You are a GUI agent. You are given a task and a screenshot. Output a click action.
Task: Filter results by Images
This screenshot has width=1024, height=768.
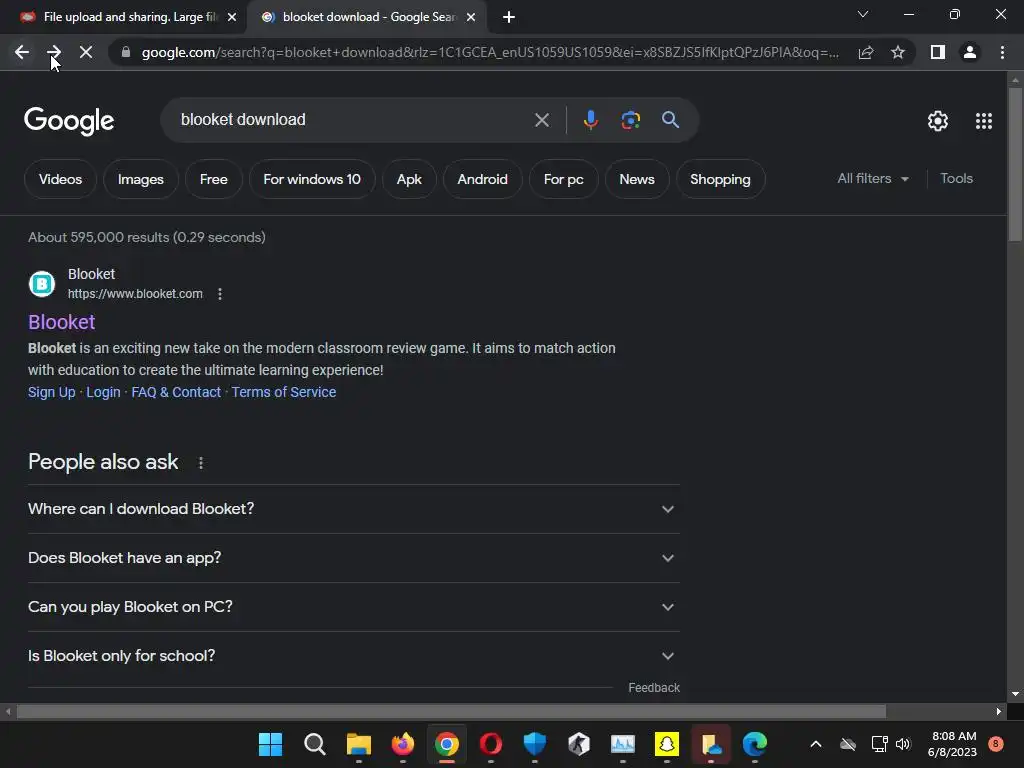click(140, 179)
